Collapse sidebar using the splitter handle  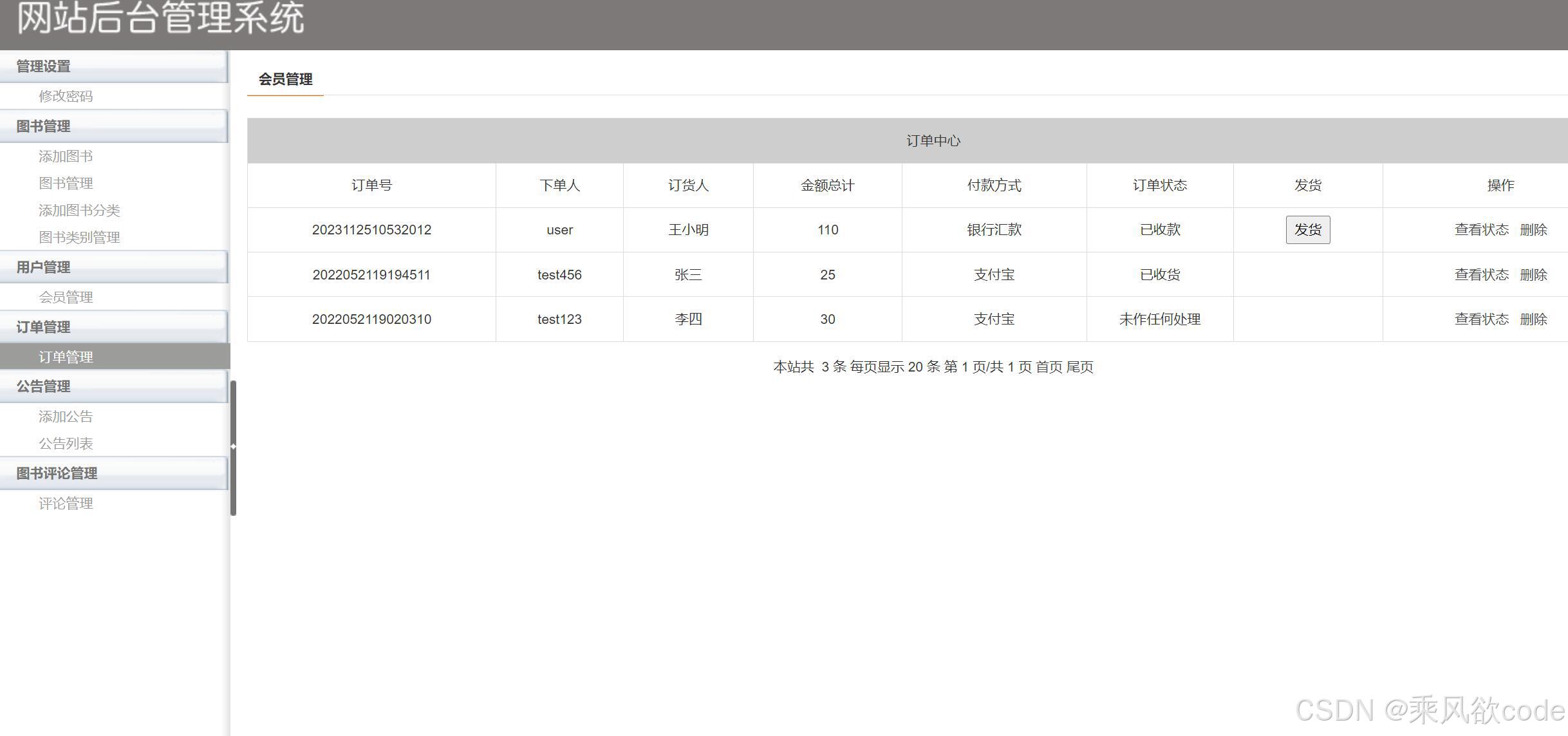(233, 446)
